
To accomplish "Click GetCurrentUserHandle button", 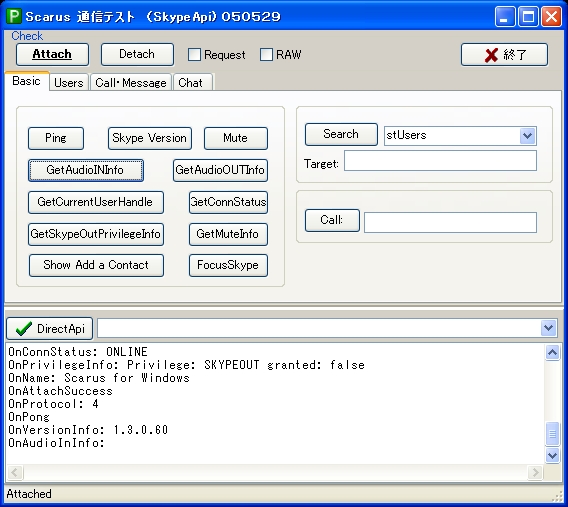I will 96,202.
